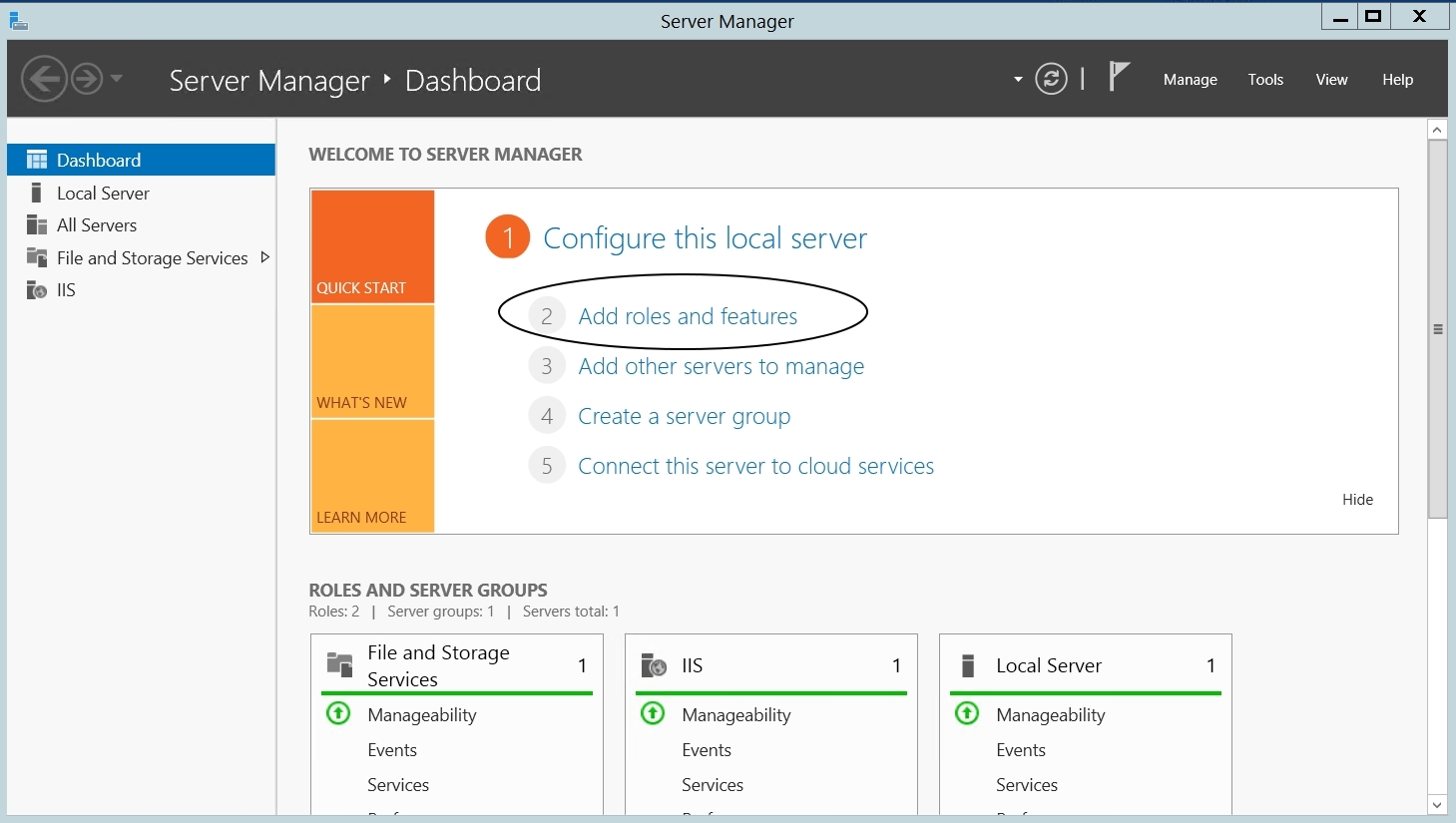This screenshot has width=1456, height=823.
Task: Open the dropdown arrow left of refresh
Action: [1018, 79]
